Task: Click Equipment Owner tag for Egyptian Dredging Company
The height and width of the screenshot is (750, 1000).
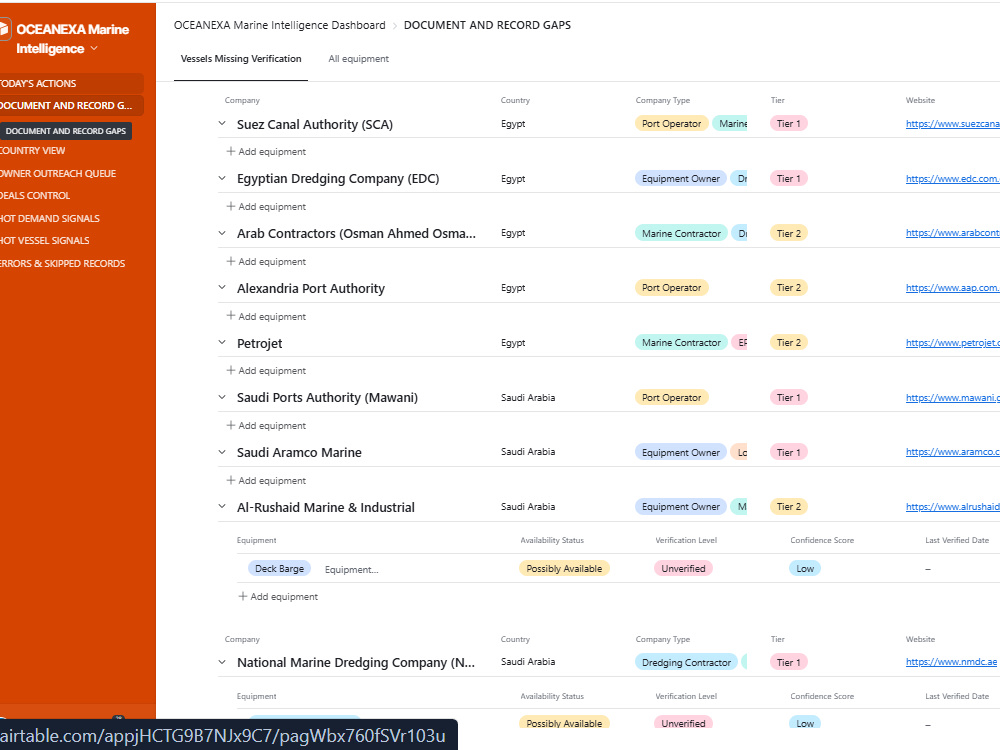Action: [x=680, y=179]
